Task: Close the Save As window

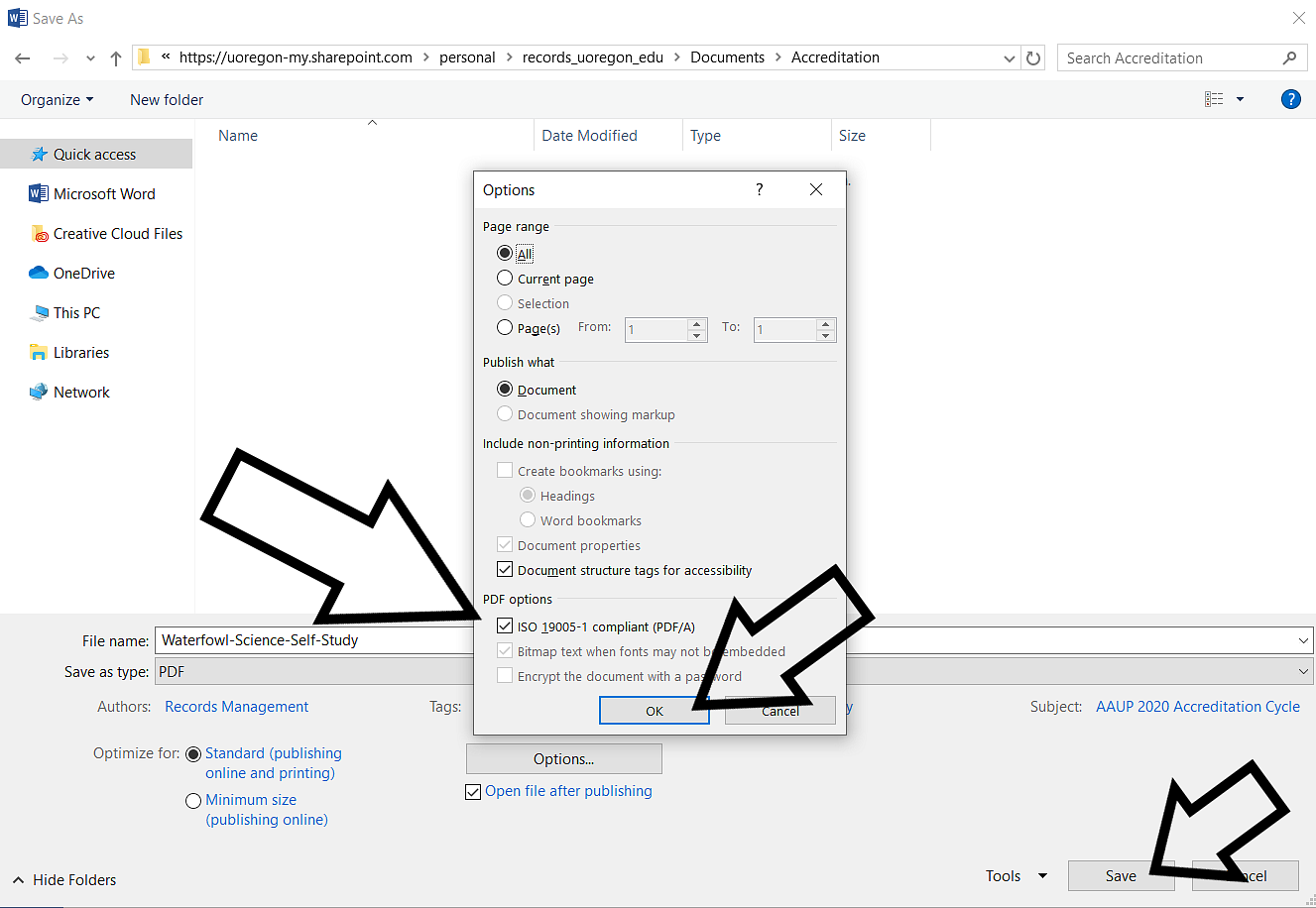Action: [x=1298, y=18]
